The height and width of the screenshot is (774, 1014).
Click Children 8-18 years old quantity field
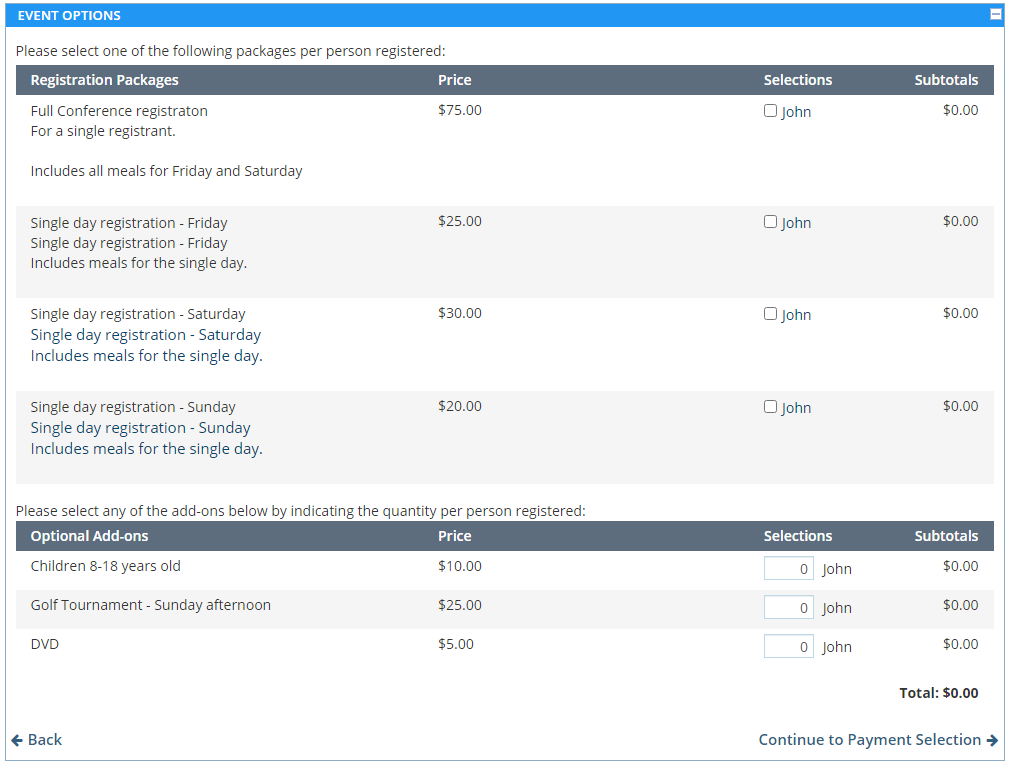[788, 568]
